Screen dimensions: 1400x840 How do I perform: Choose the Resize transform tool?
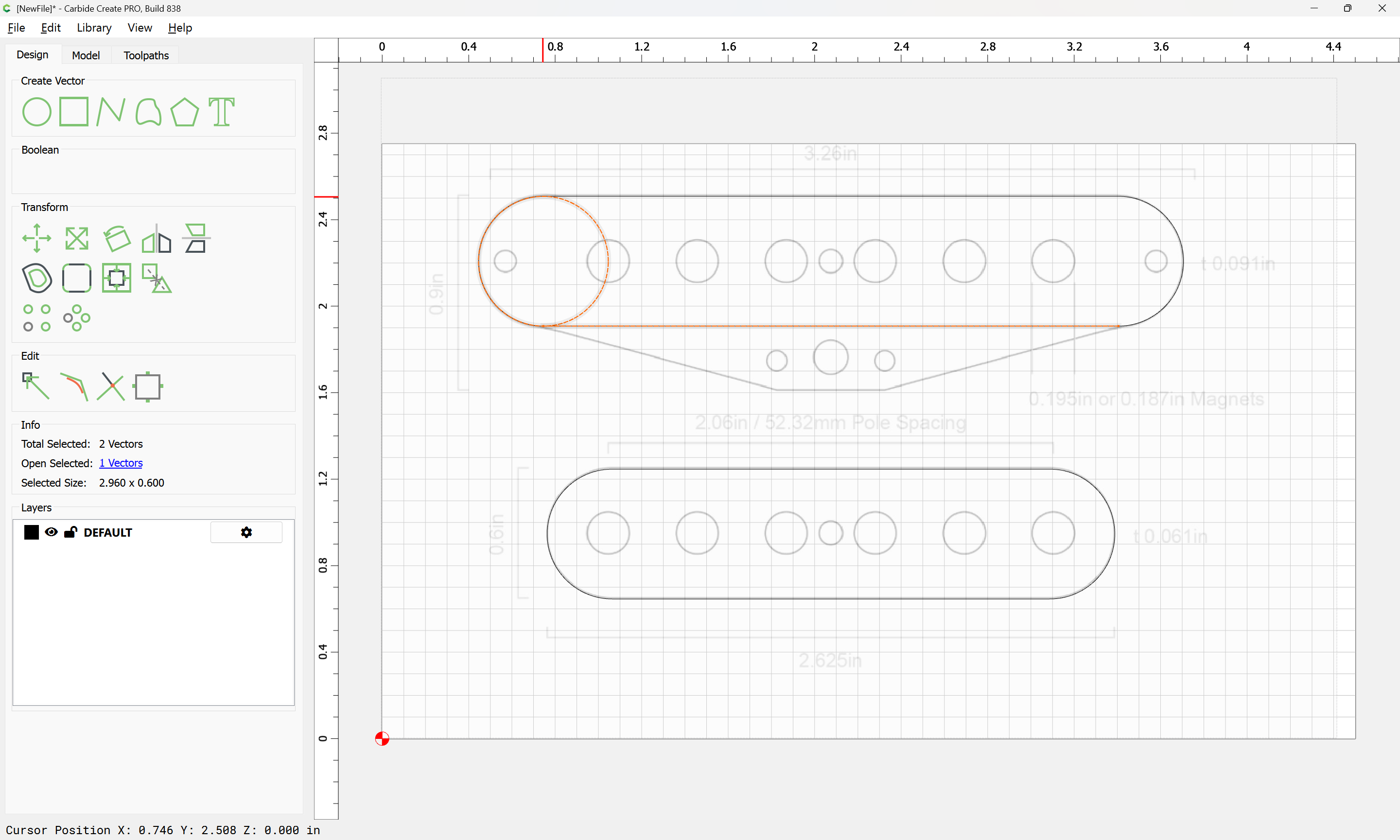pyautogui.click(x=76, y=238)
